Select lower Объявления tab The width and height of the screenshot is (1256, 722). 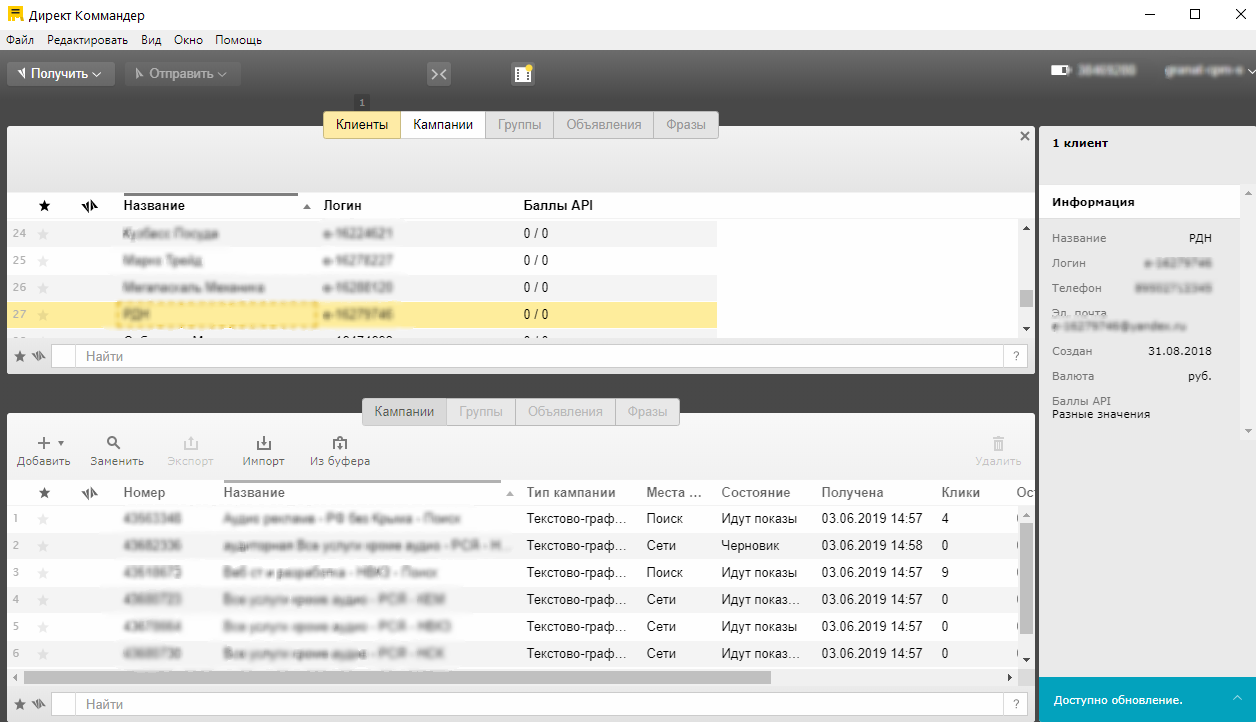pos(565,411)
